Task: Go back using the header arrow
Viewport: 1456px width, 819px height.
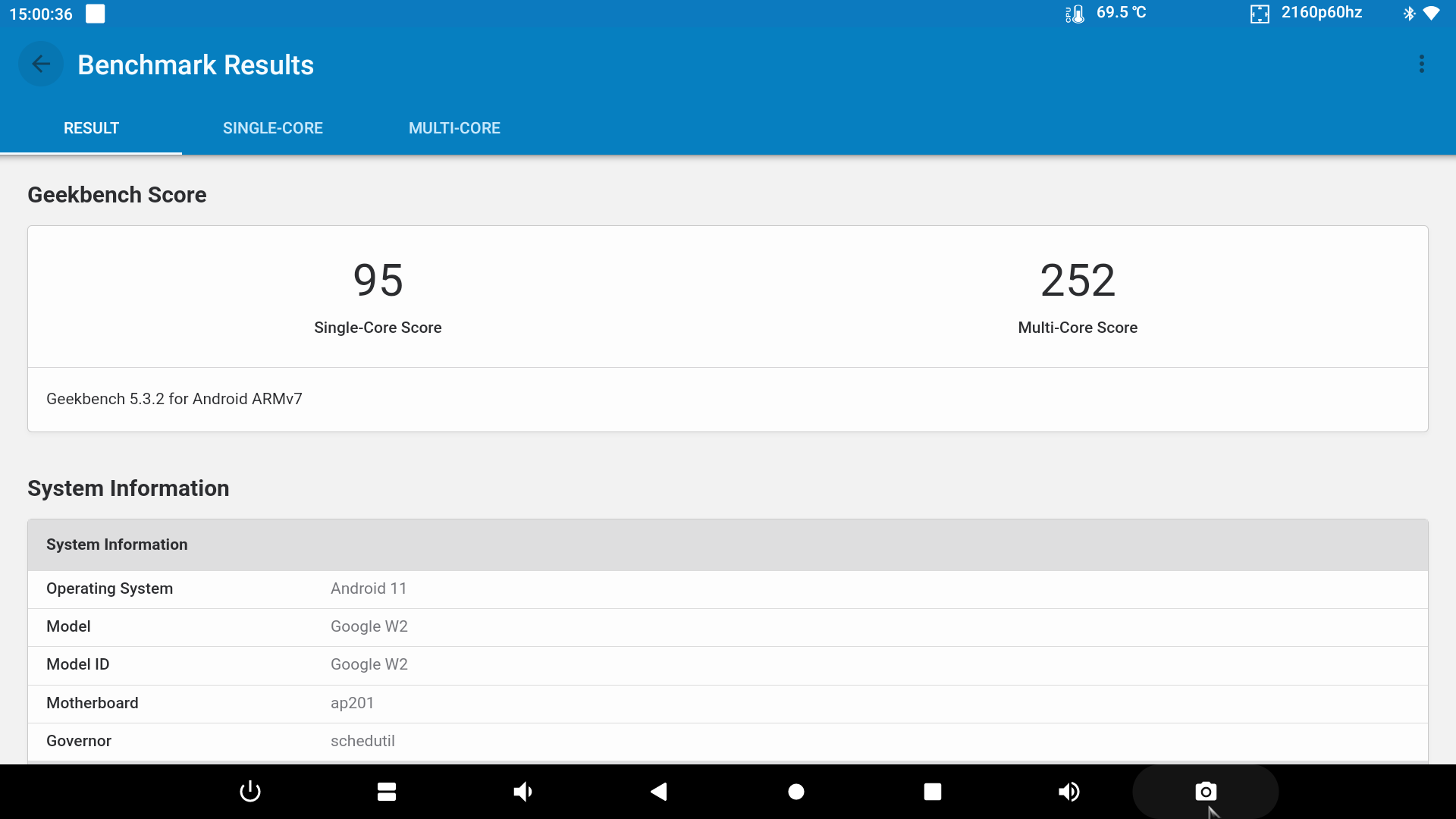Action: (x=41, y=64)
